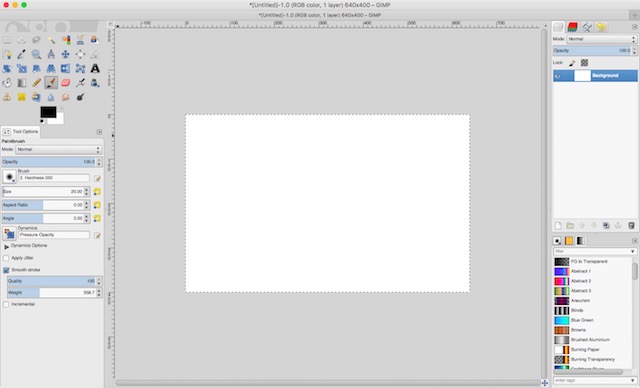640x388 pixels.
Task: Toggle the link chain beside Aspect Ratio
Action: coord(97,205)
